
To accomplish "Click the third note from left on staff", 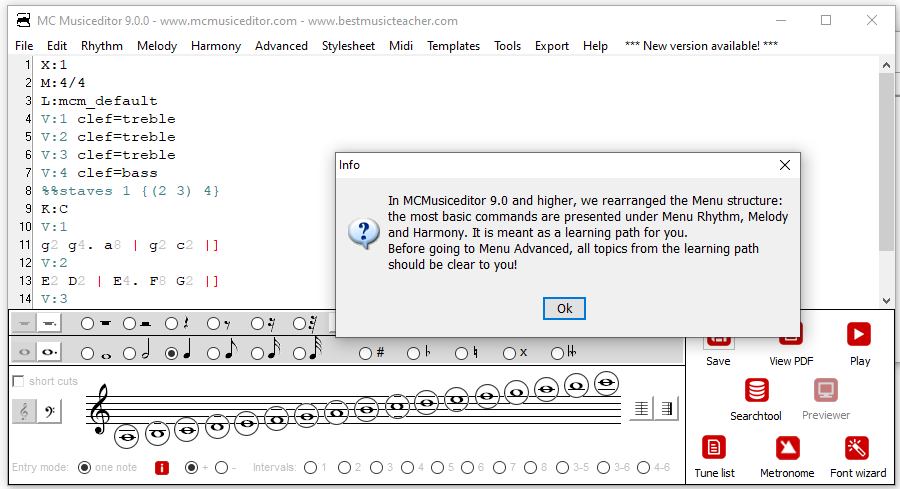I will pos(187,430).
